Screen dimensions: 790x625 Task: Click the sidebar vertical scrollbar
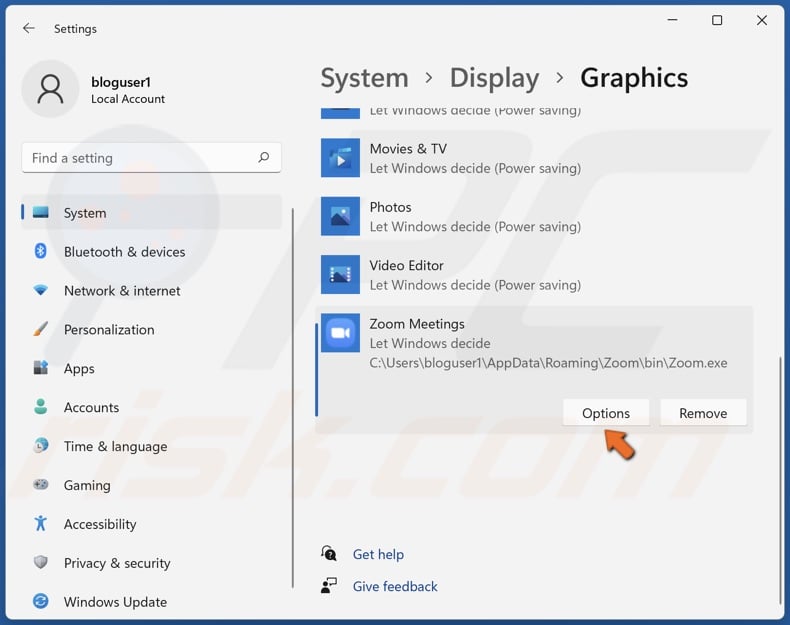pos(292,398)
